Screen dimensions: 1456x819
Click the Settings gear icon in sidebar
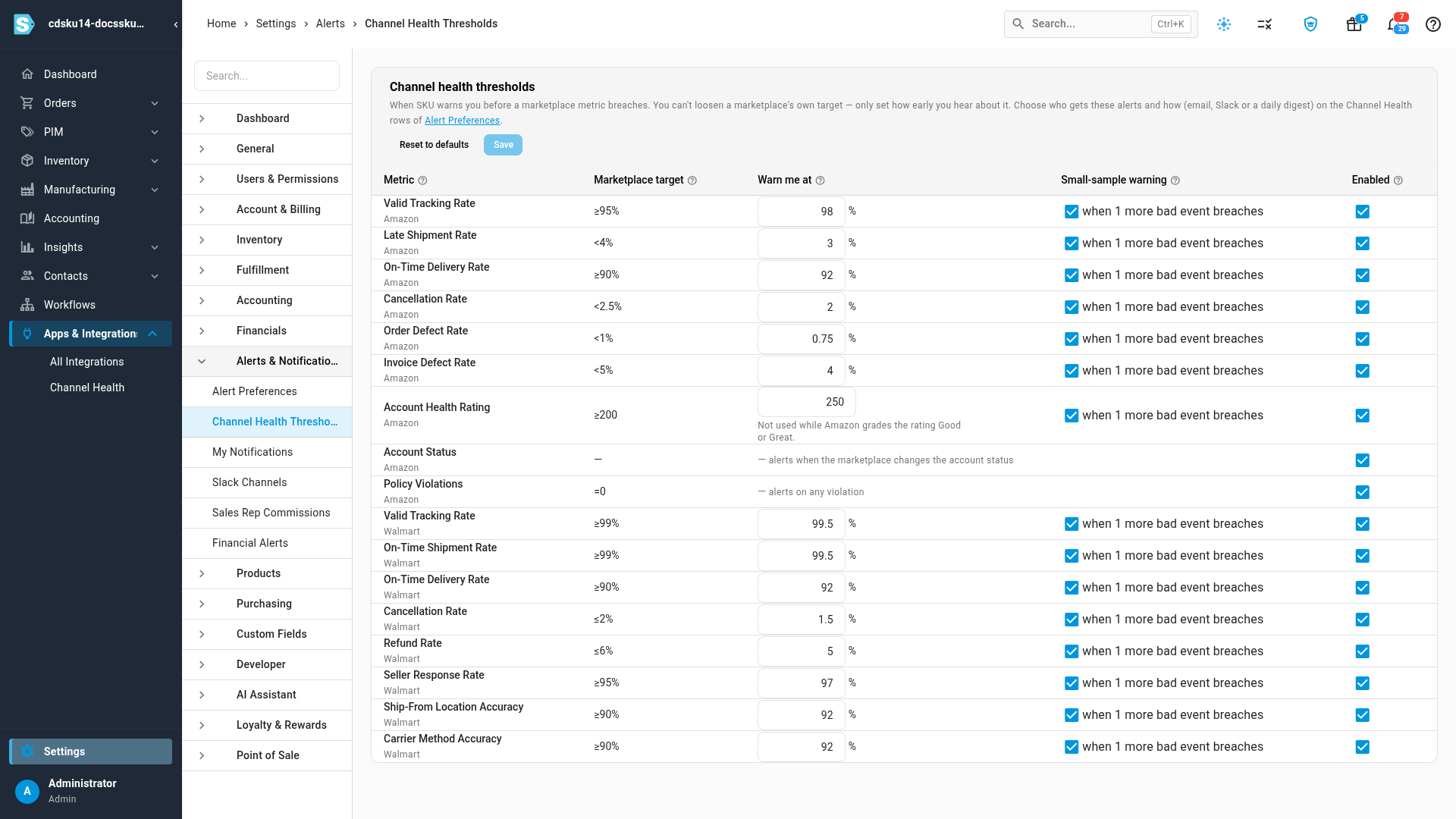coord(27,752)
